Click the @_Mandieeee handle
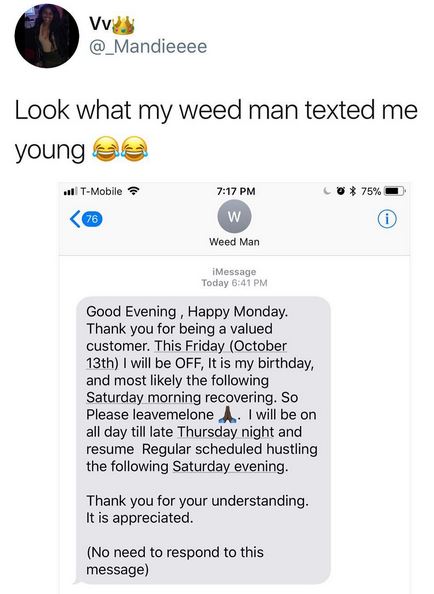Screen dimensions: 434x594 pyautogui.click(x=148, y=47)
